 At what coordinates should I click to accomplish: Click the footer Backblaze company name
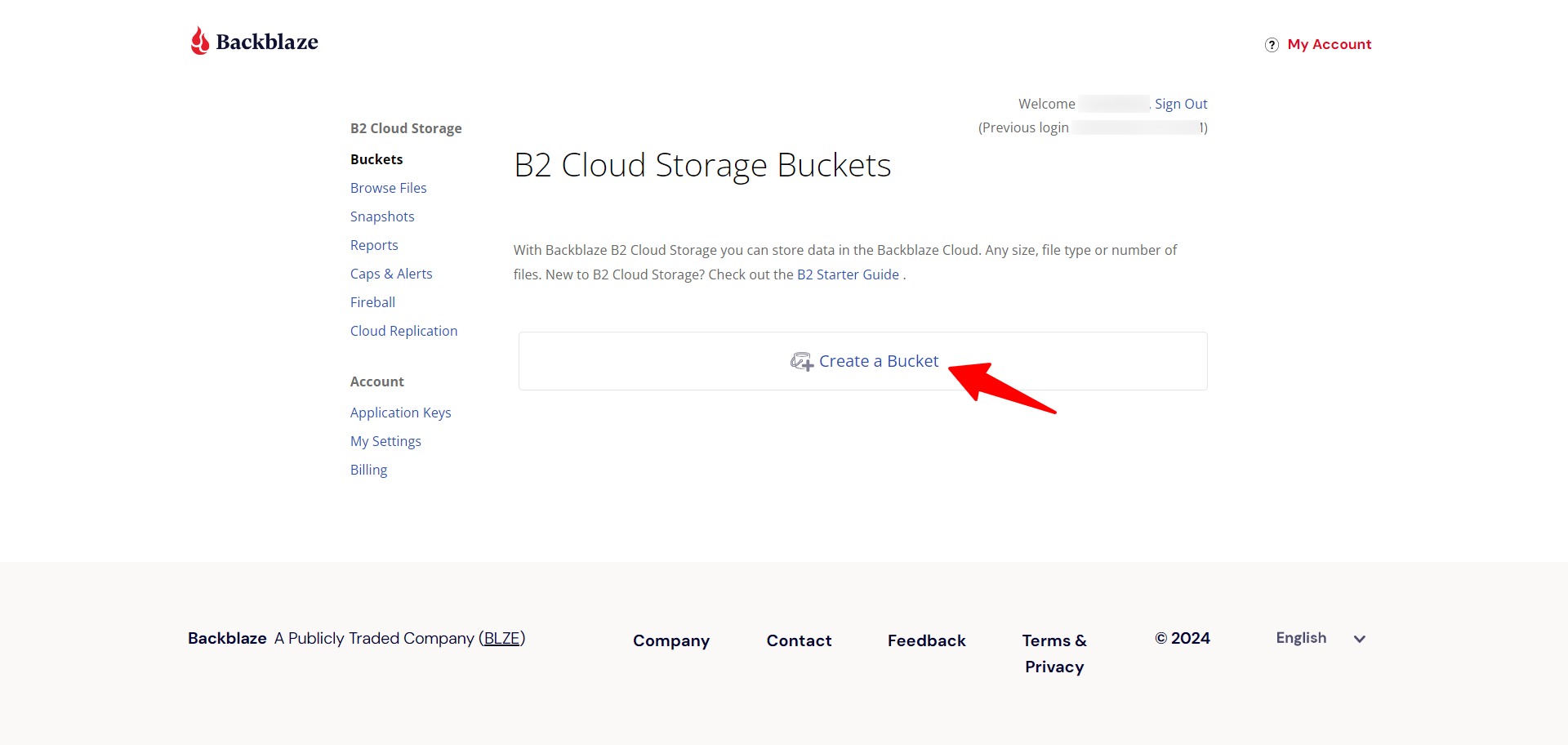click(227, 638)
